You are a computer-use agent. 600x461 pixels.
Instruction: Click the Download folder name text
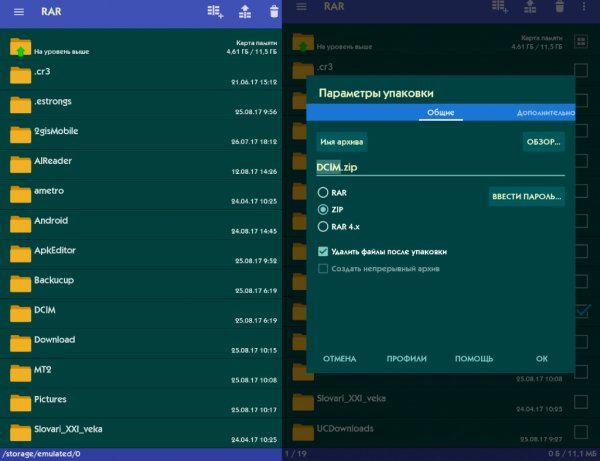[54, 340]
